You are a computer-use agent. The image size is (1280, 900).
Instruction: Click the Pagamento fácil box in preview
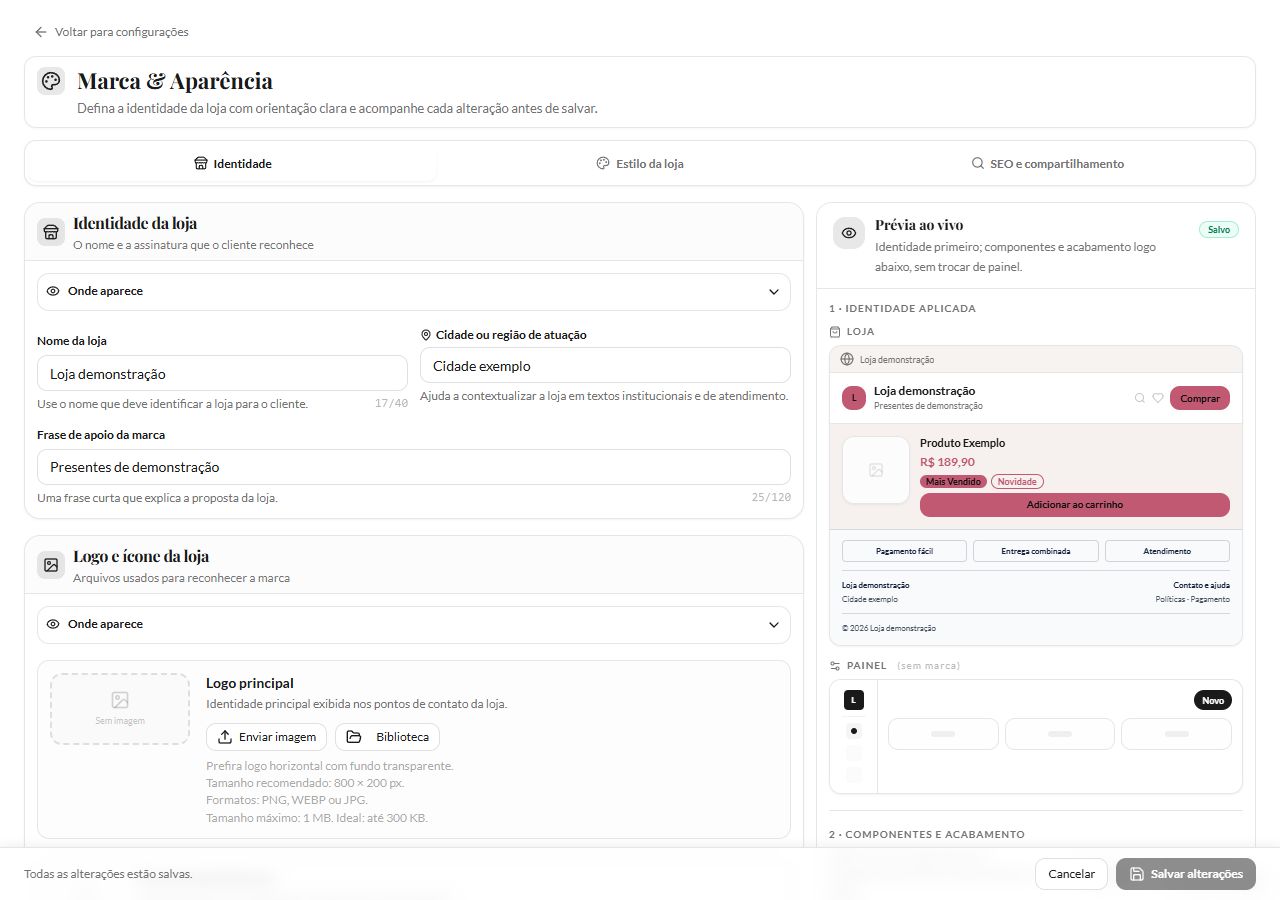904,551
